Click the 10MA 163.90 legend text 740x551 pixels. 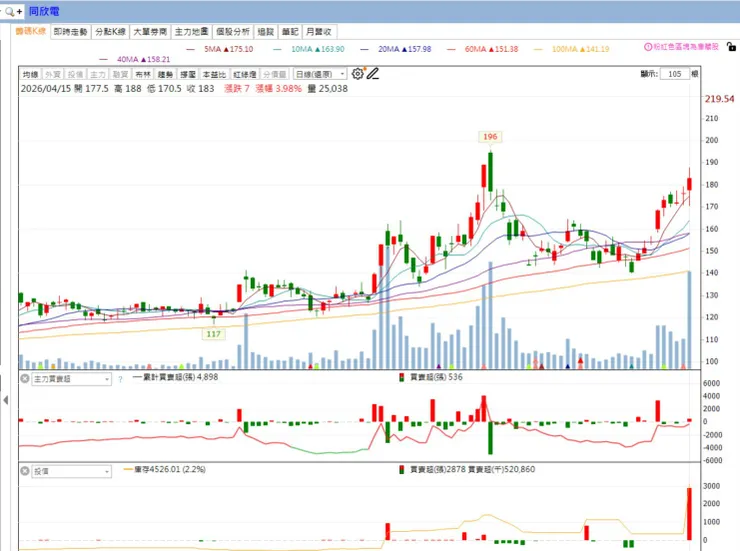click(318, 49)
